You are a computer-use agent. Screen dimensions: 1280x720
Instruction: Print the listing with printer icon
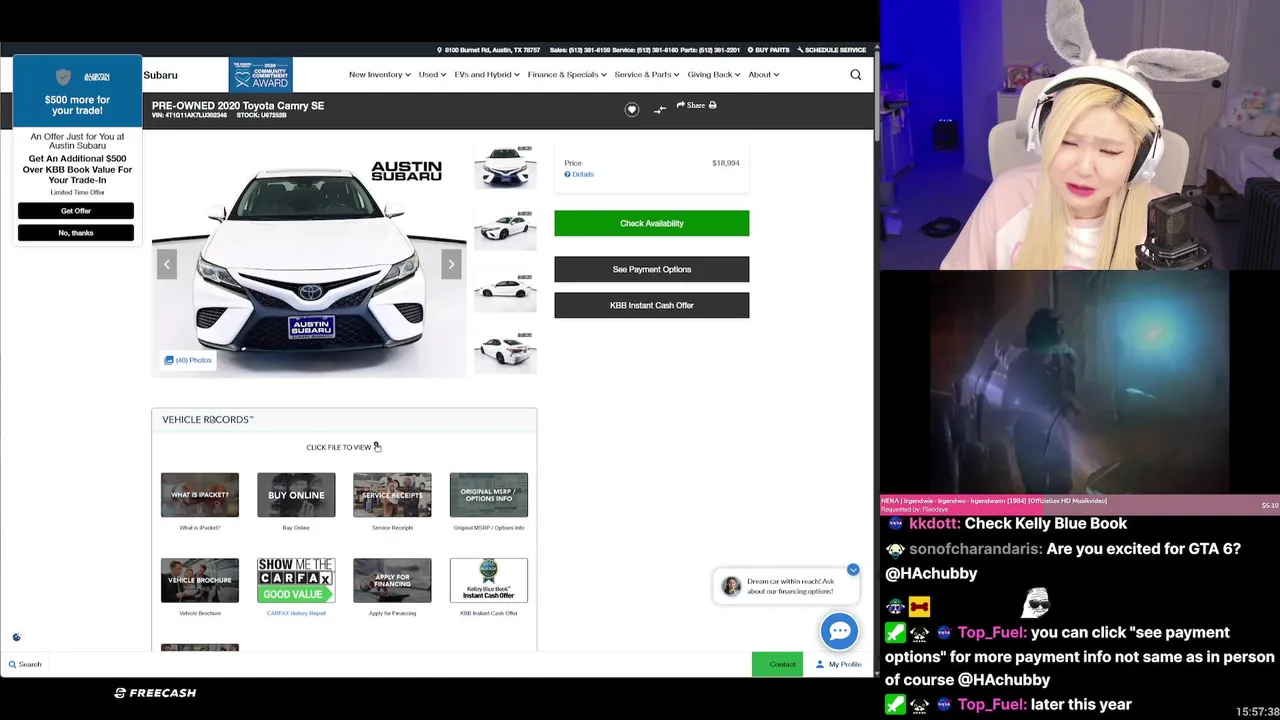pos(712,105)
